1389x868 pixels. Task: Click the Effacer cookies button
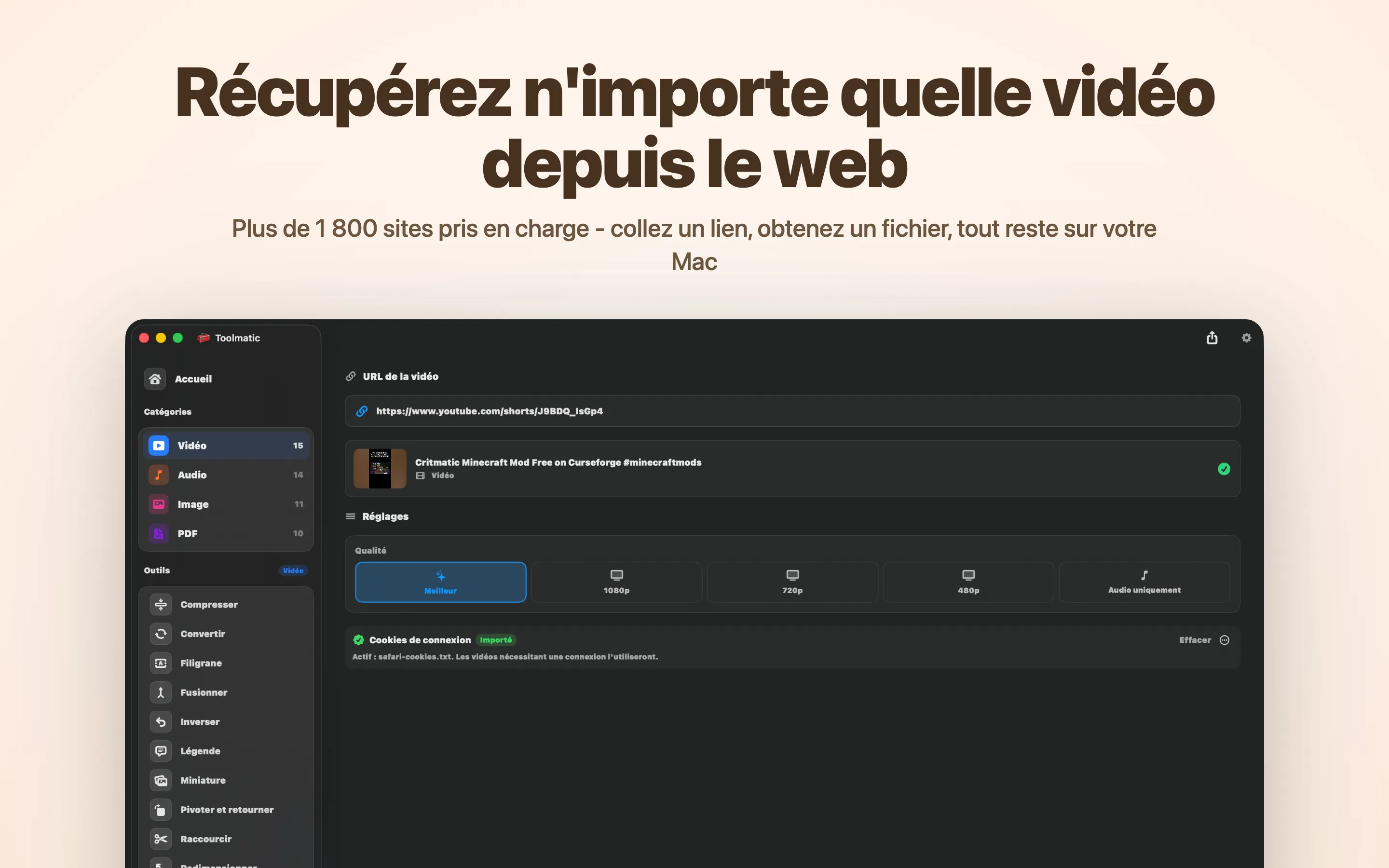(1195, 640)
